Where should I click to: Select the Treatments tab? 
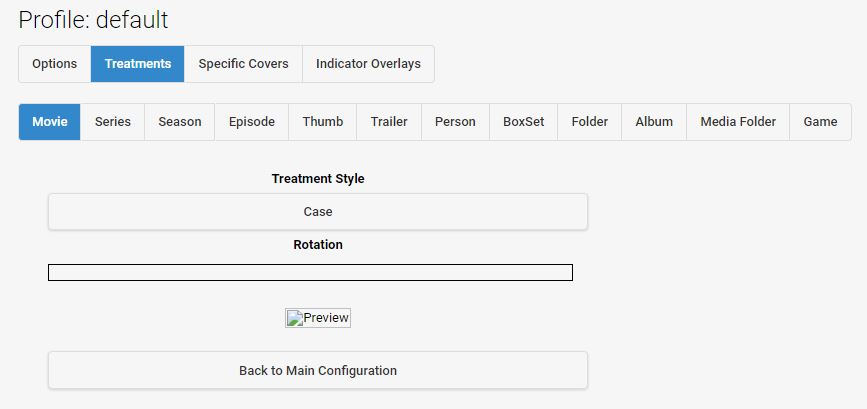(138, 64)
